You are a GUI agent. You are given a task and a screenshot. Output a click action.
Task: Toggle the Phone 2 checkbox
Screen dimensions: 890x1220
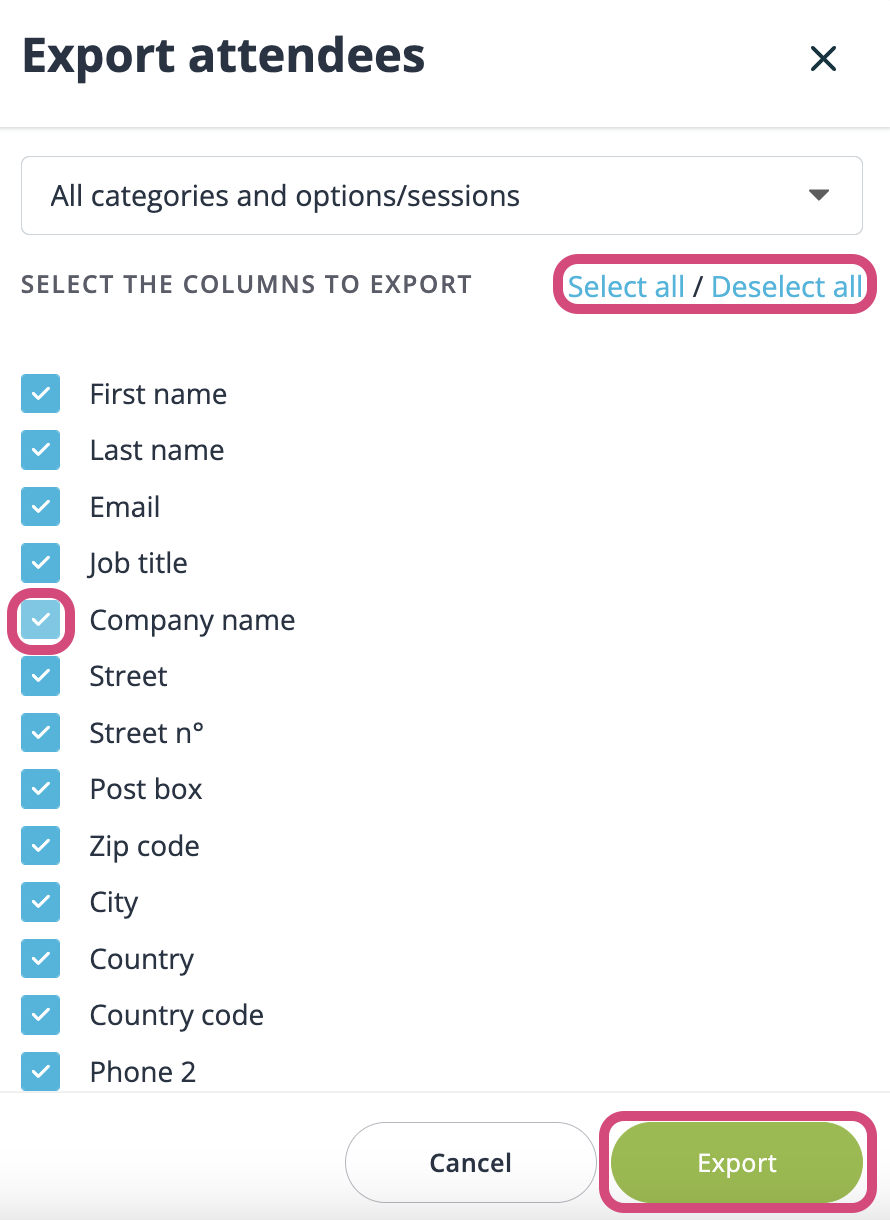[x=40, y=1071]
